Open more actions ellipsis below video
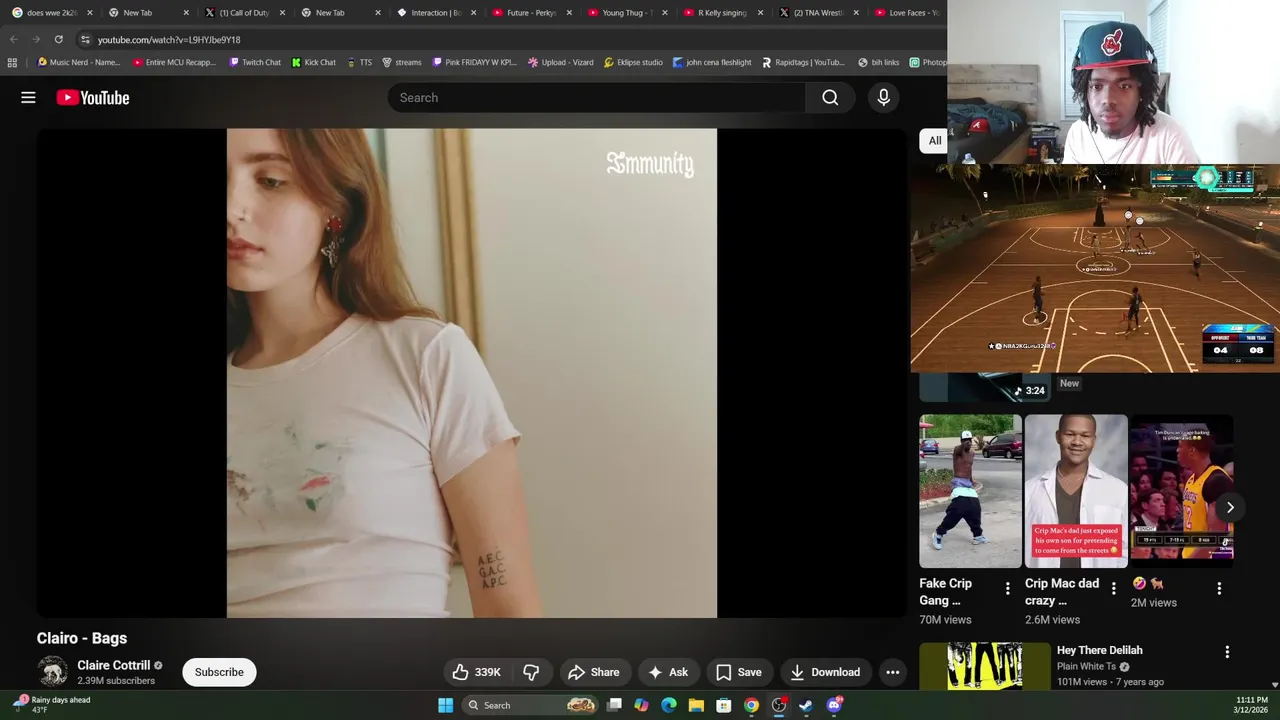The height and width of the screenshot is (720, 1280). 893,672
